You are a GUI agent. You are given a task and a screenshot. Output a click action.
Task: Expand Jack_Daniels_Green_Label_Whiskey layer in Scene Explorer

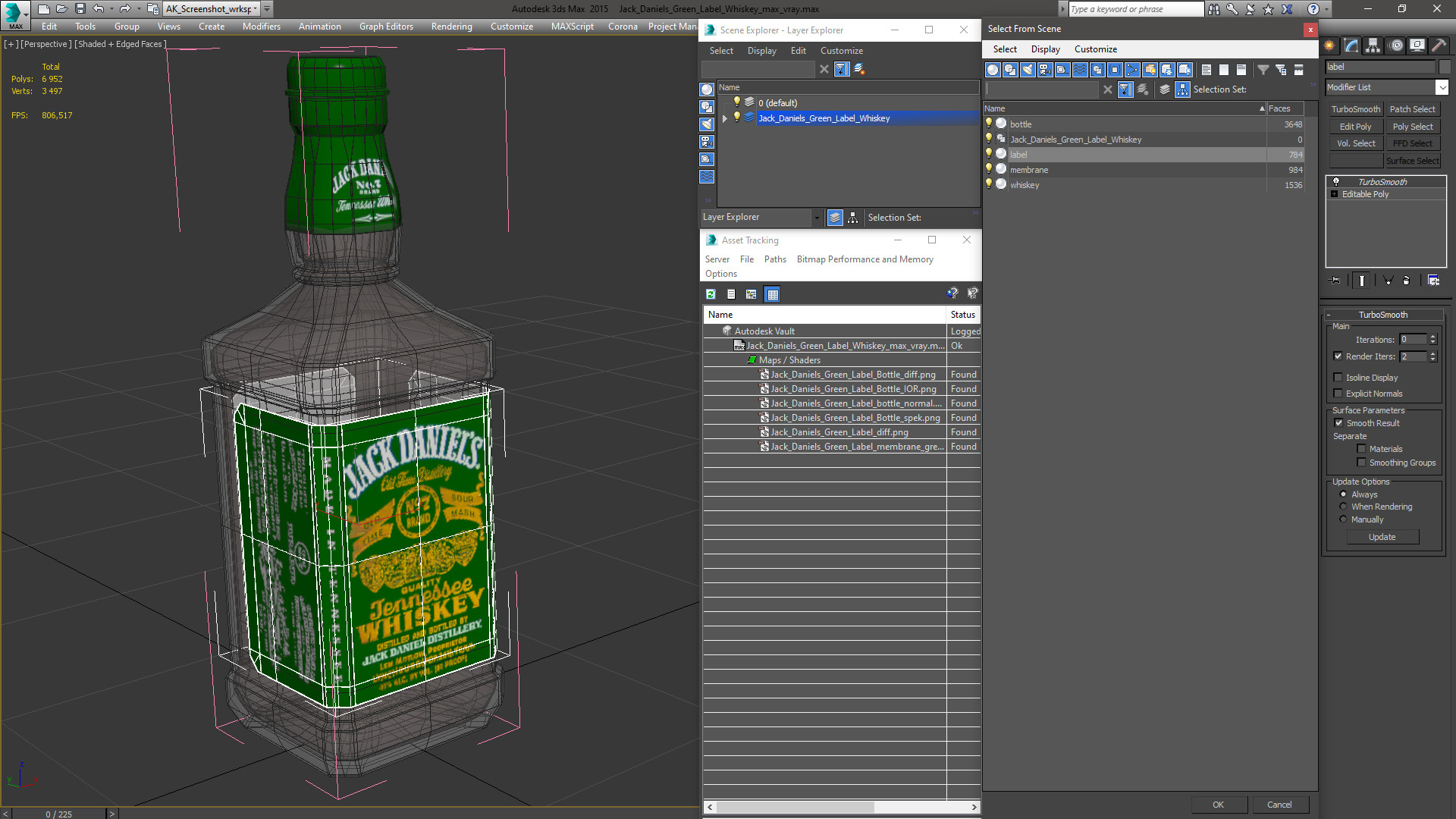725,118
